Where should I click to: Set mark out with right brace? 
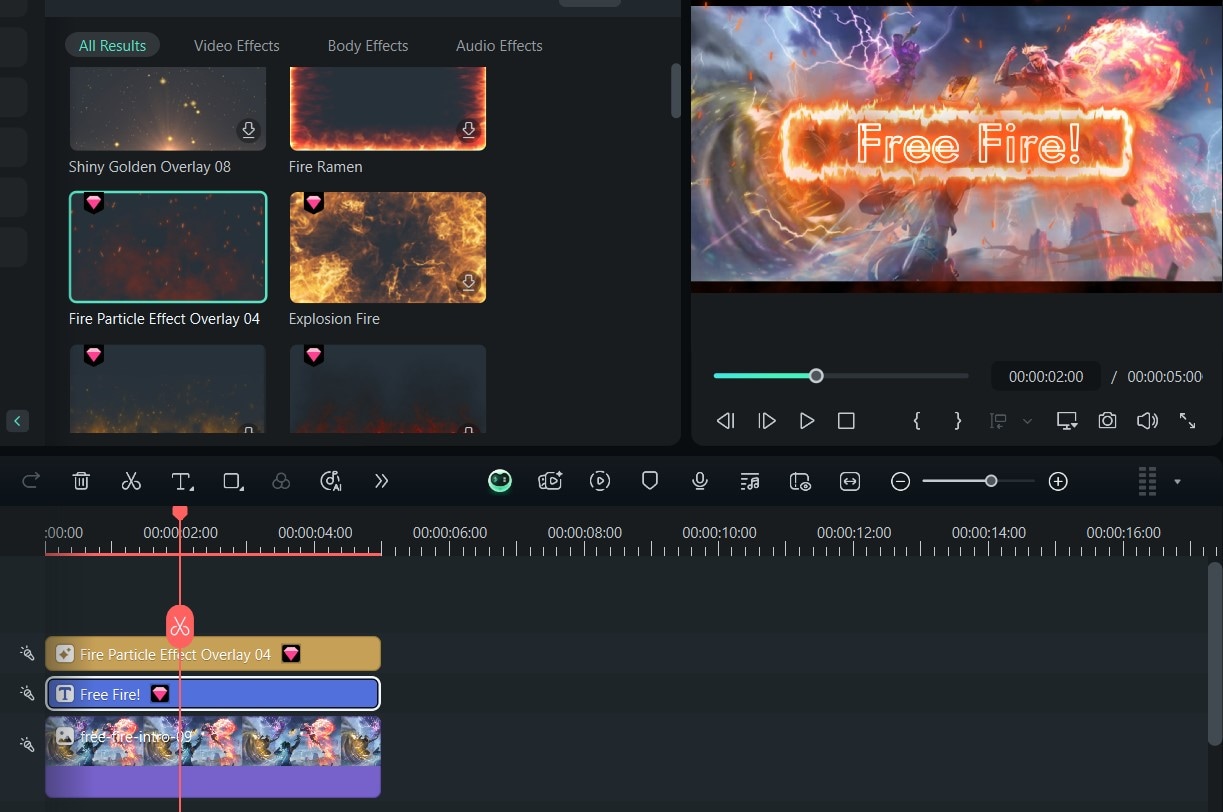(x=957, y=421)
